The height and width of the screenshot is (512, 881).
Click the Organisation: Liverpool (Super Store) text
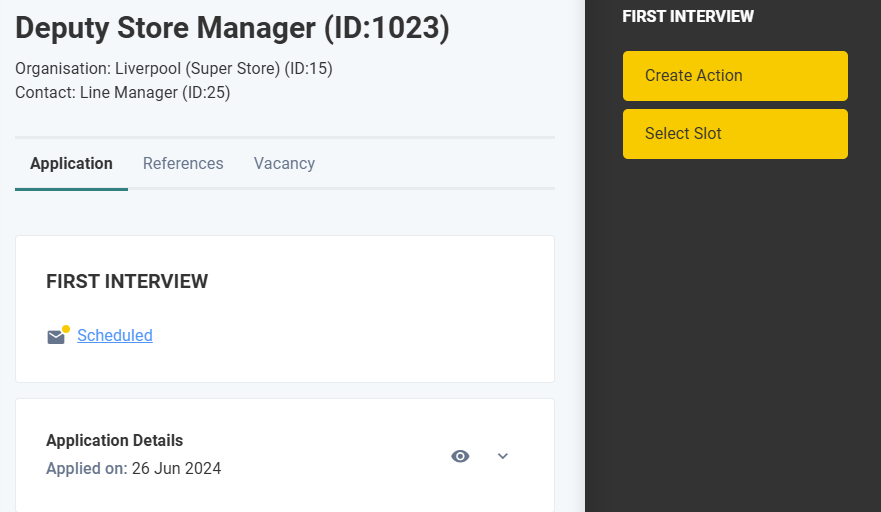pyautogui.click(x=147, y=69)
